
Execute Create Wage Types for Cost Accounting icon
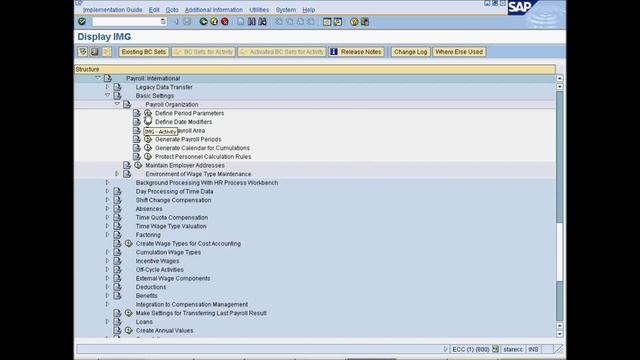(x=129, y=243)
